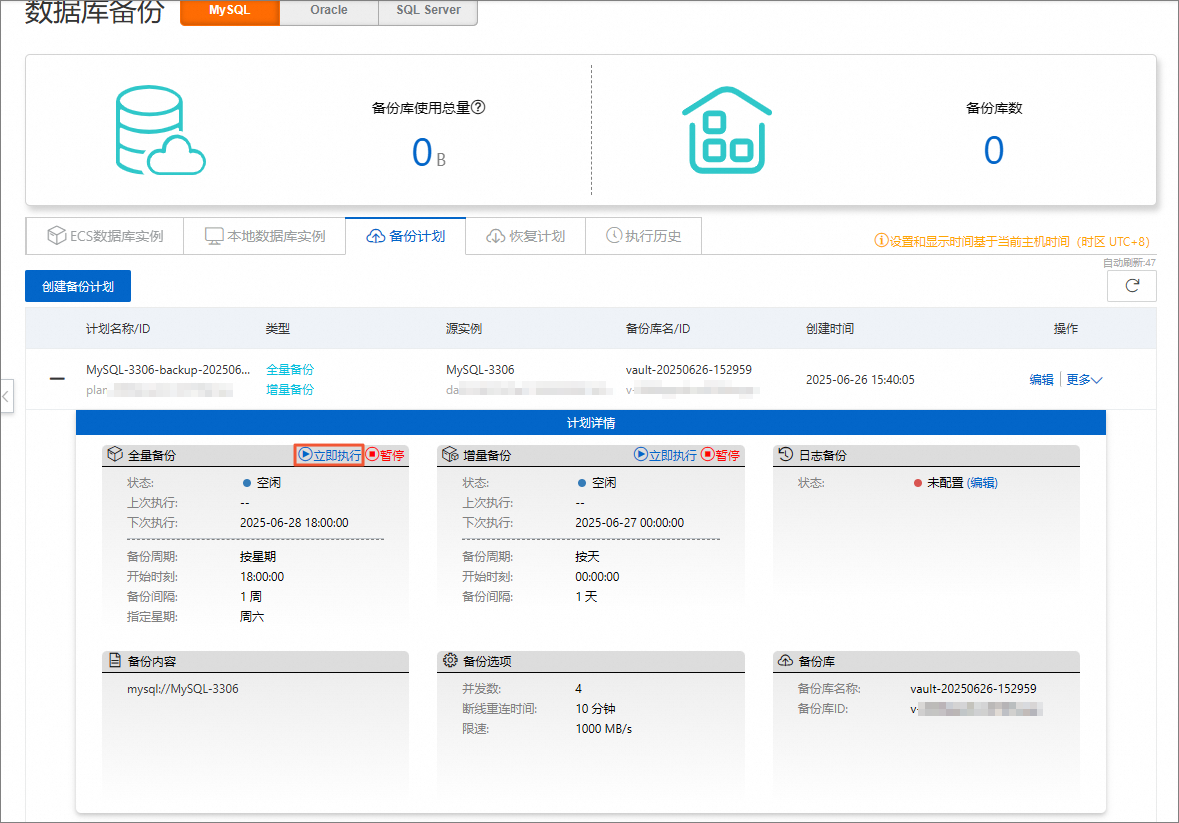Click the 日志备份 history icon
Viewport: 1179px width, 823px height.
tap(786, 454)
